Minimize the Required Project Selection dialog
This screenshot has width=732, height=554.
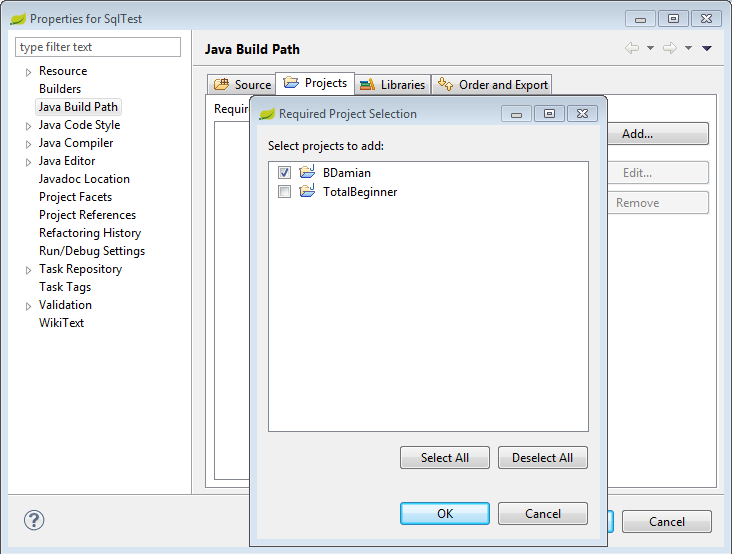click(x=516, y=113)
